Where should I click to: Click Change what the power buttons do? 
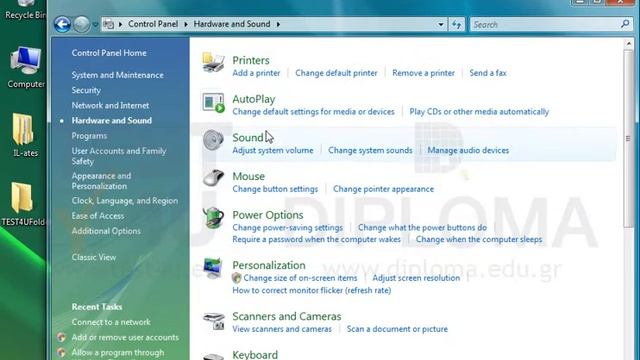tap(422, 227)
